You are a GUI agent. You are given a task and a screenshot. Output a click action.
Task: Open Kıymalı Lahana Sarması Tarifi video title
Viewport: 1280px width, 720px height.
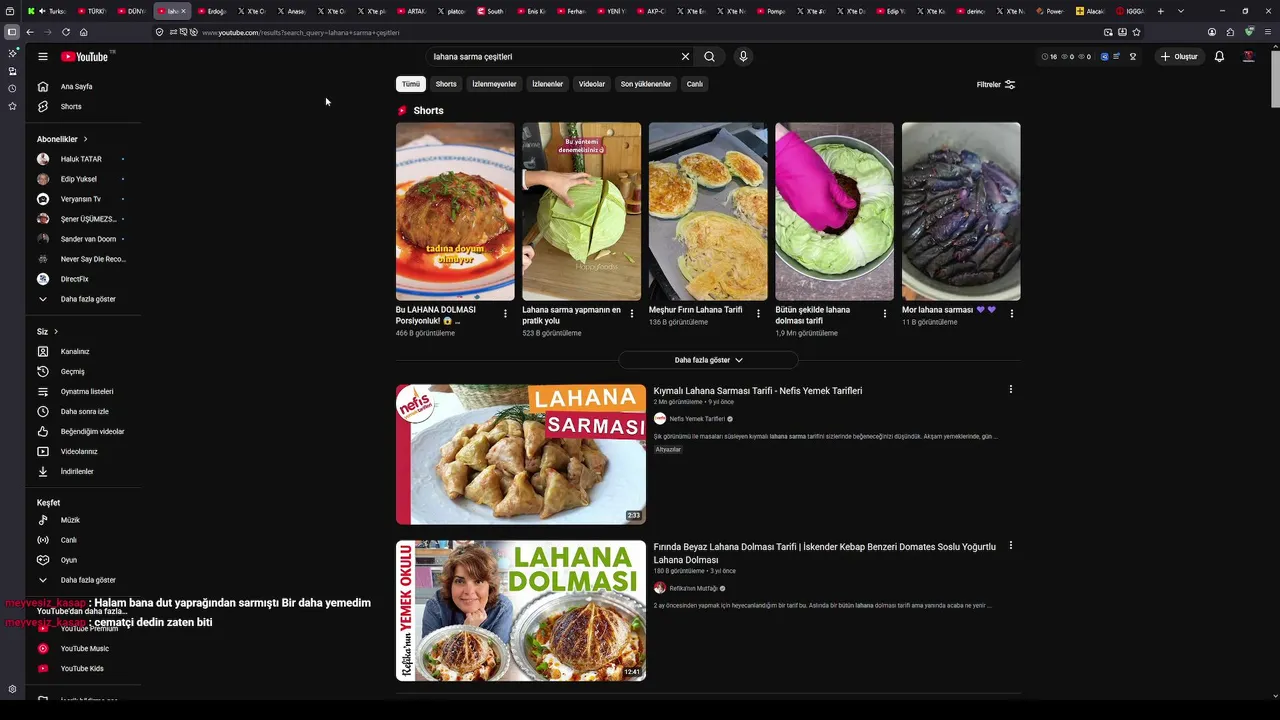(x=758, y=391)
